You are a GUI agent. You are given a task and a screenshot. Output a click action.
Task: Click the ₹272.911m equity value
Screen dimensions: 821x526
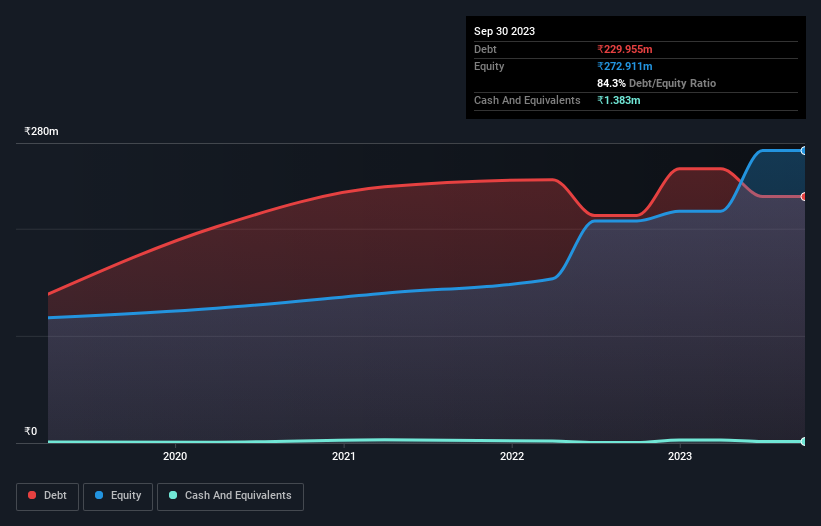[625, 66]
